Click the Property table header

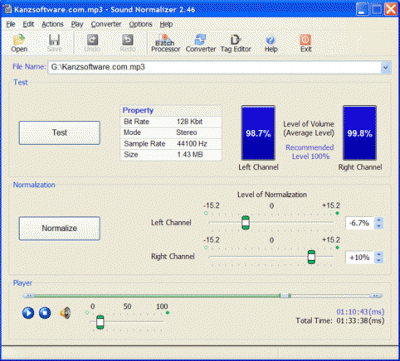[171, 110]
